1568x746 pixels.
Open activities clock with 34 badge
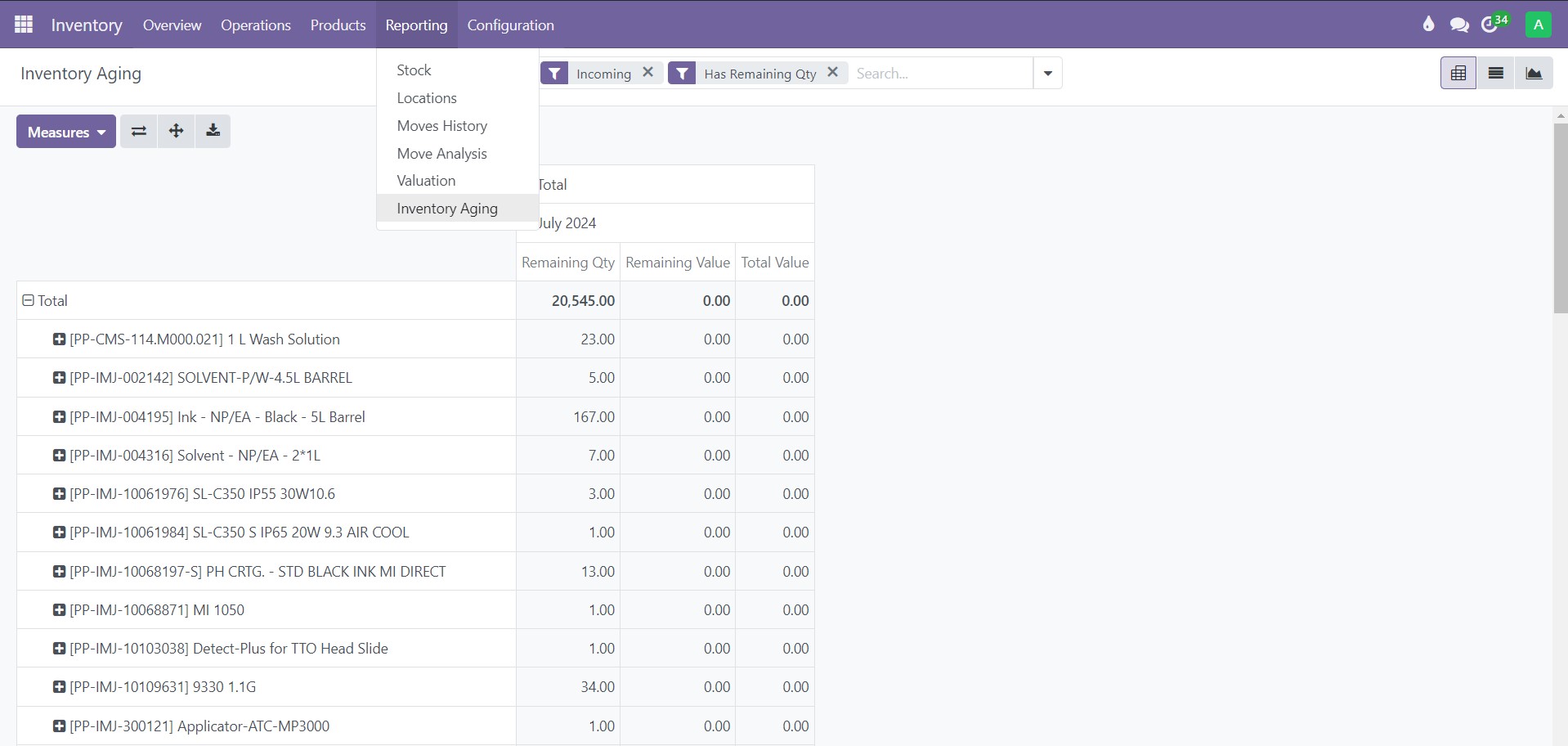1491,25
